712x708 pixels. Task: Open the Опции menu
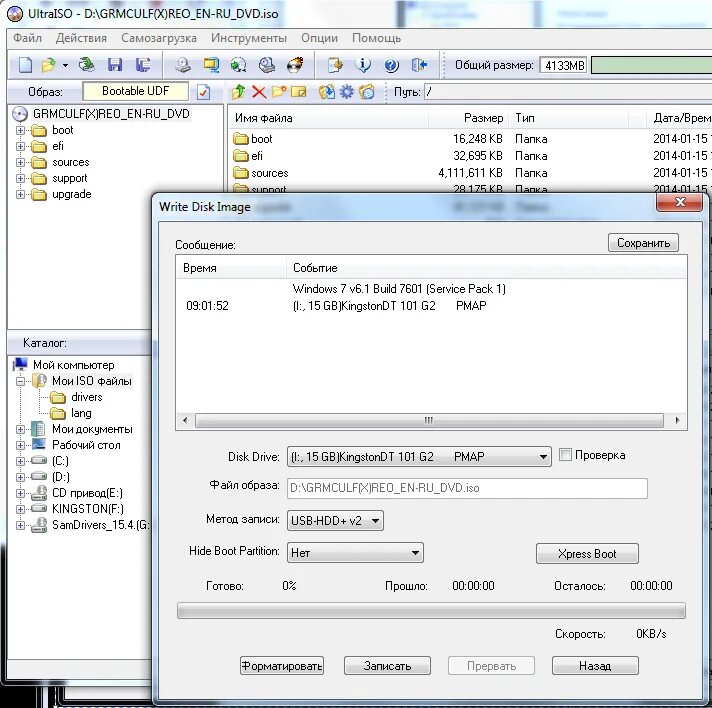pyautogui.click(x=319, y=38)
